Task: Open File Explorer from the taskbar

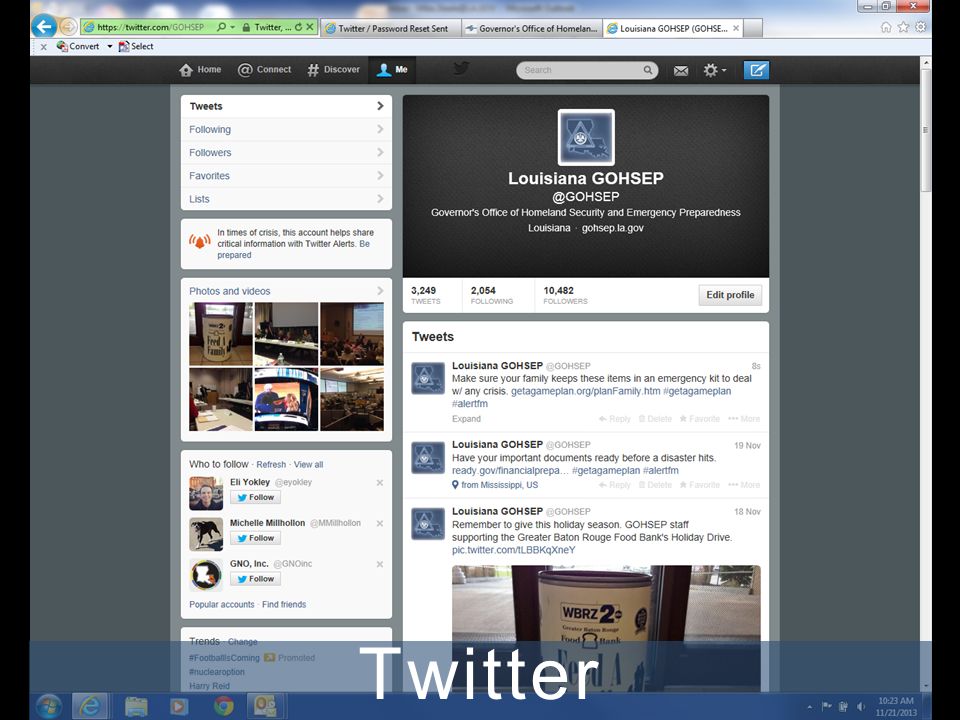Action: 136,706
